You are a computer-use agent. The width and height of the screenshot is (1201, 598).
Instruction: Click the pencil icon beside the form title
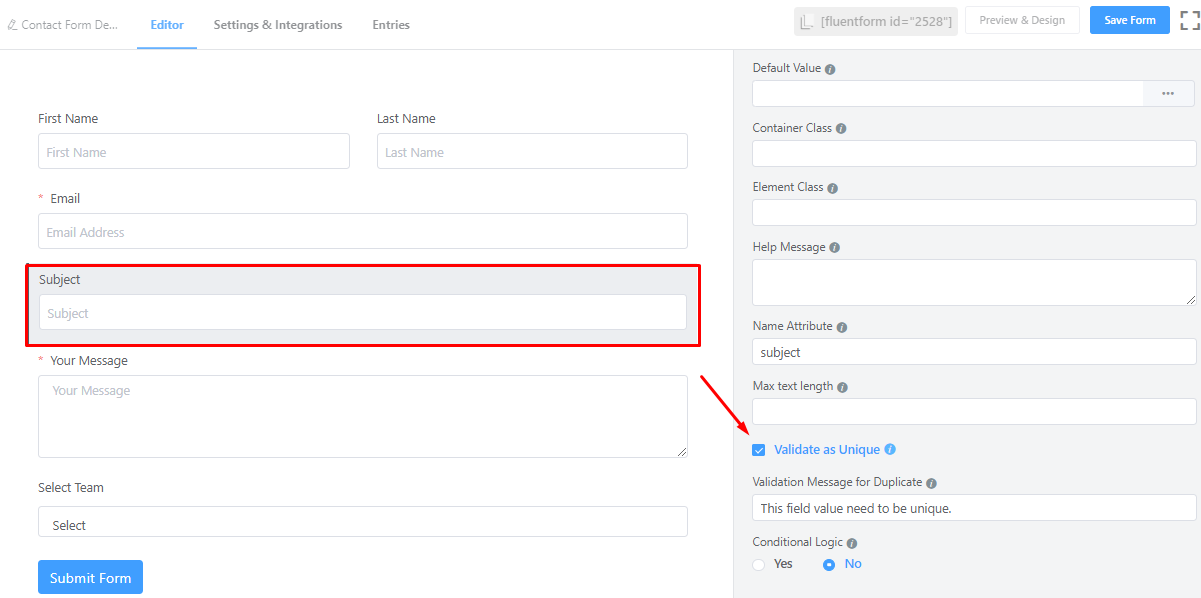click(12, 25)
